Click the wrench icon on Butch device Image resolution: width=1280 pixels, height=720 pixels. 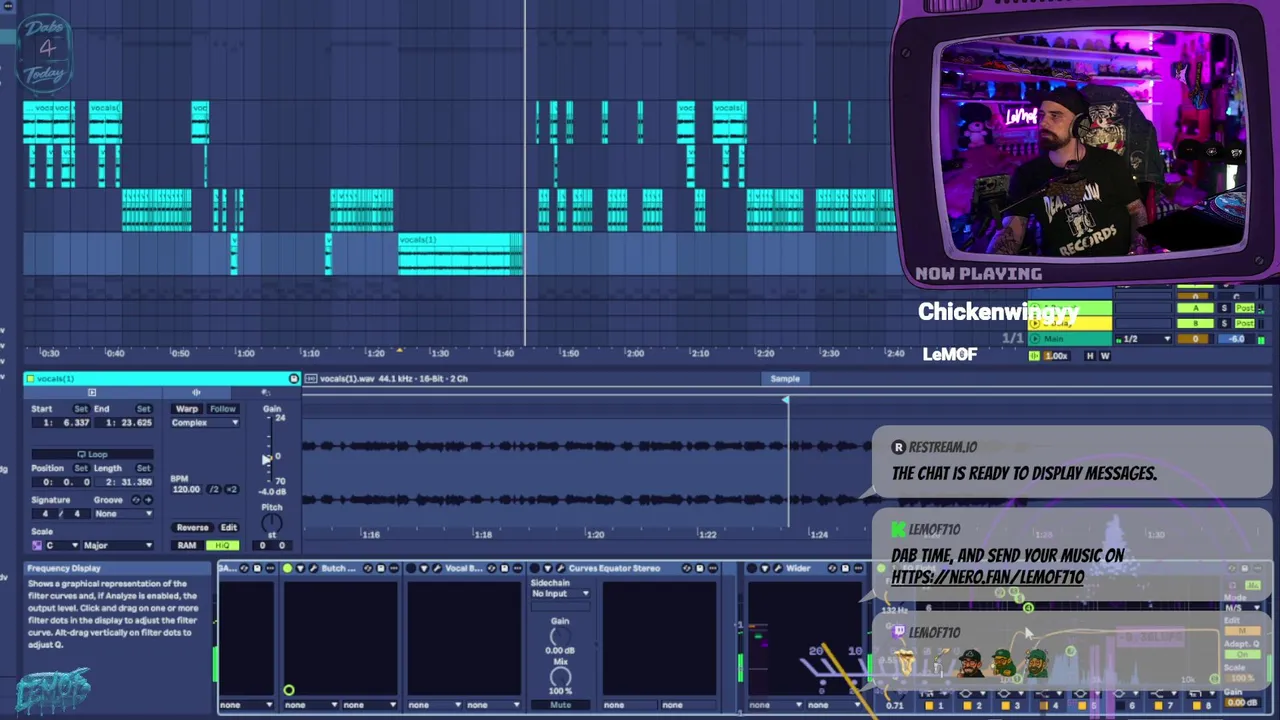pyautogui.click(x=313, y=568)
